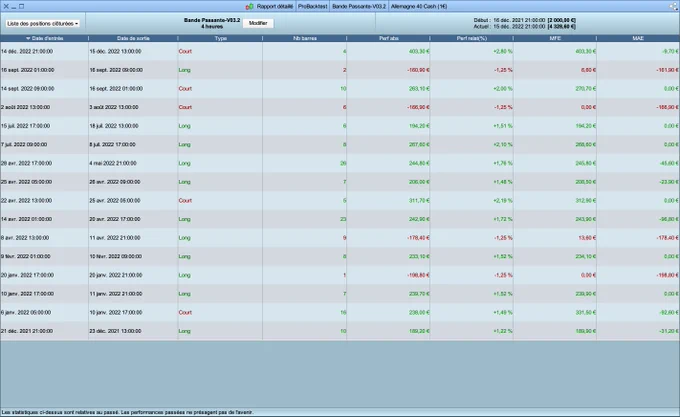Viewport: 680px width, 417px height.
Task: Click the -178,40 € Perf abs value
Action: click(x=418, y=238)
